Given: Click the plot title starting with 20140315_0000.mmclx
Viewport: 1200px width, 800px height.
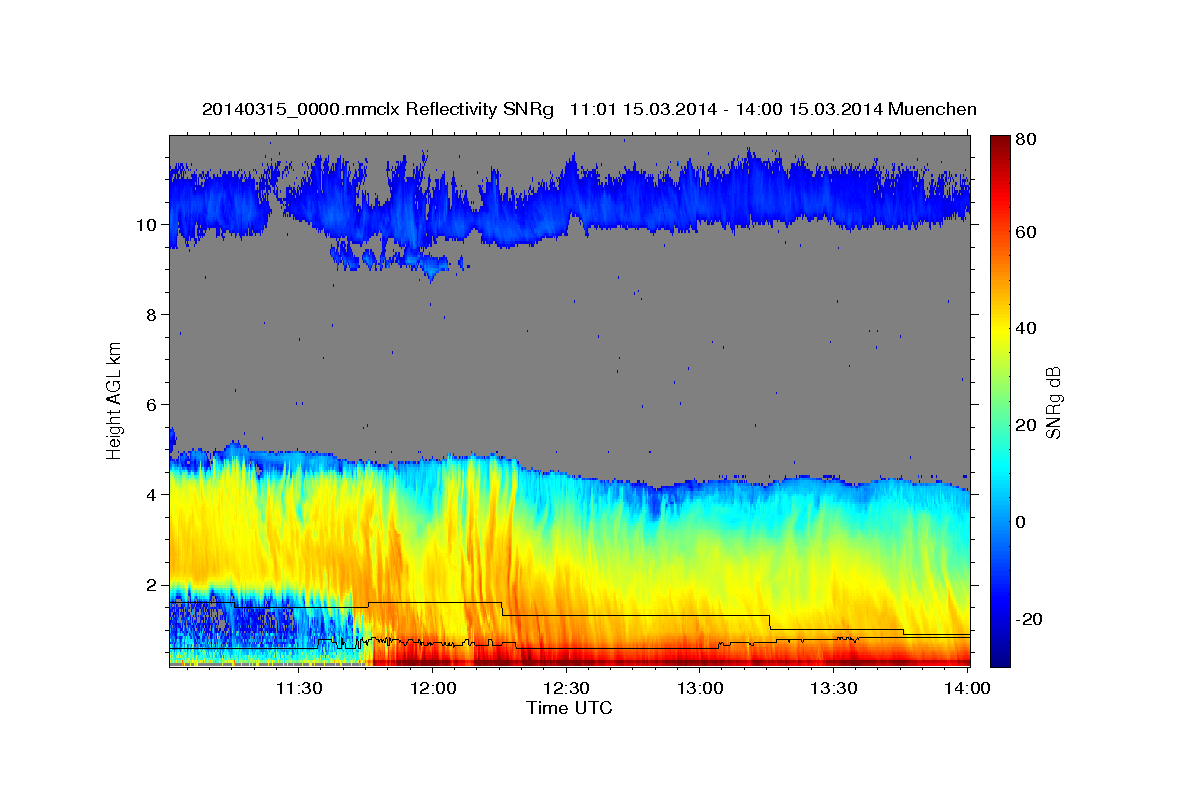Looking at the screenshot, I should pos(589,109).
